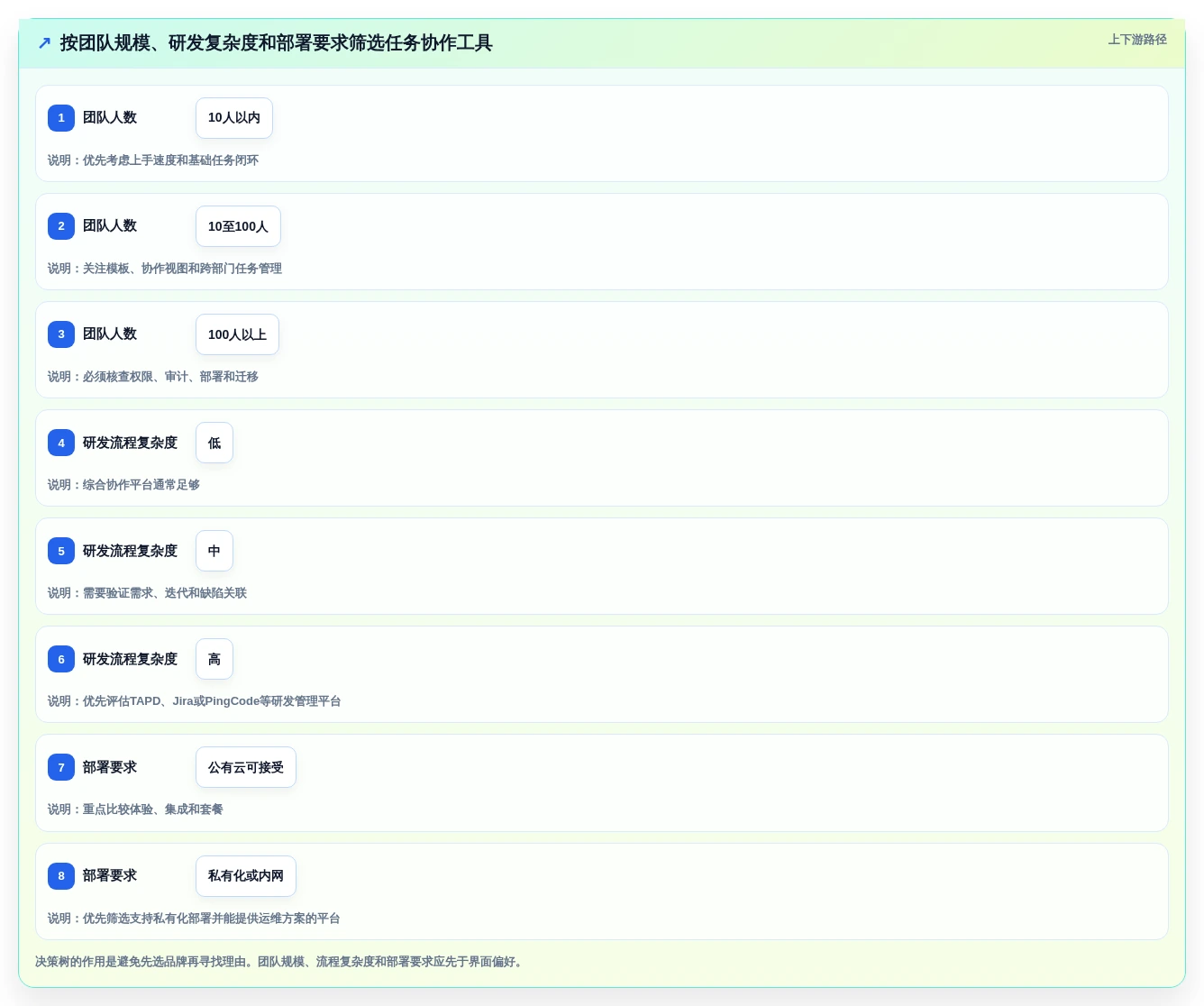Select the 100人以上 option chip
This screenshot has width=1204, height=1006.
tap(237, 334)
